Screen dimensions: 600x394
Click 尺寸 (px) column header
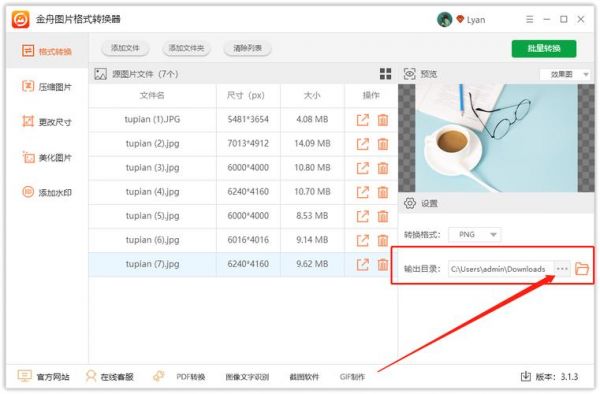246,96
